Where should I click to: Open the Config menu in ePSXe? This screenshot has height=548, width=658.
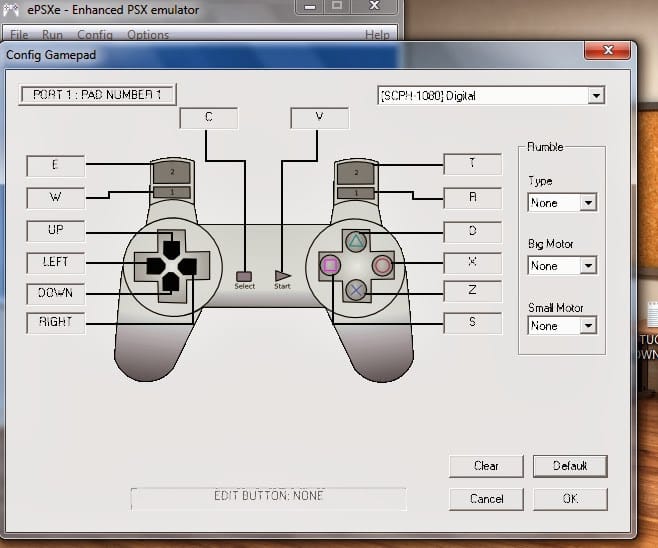click(x=95, y=35)
